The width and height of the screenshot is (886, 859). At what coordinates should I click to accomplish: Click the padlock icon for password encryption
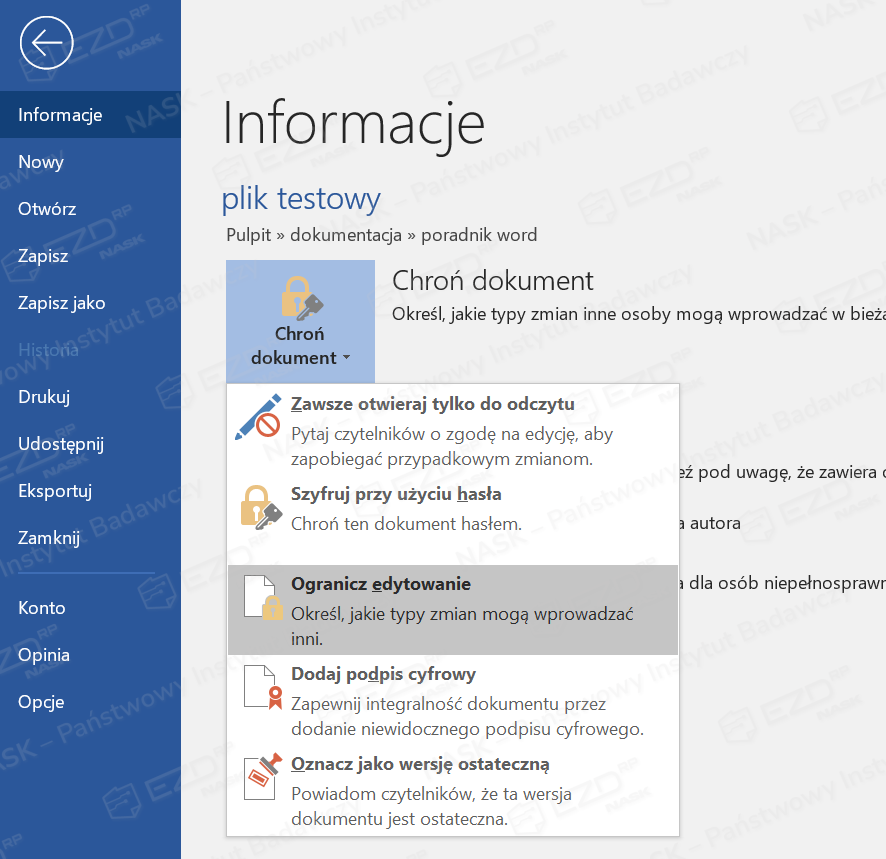[x=259, y=507]
